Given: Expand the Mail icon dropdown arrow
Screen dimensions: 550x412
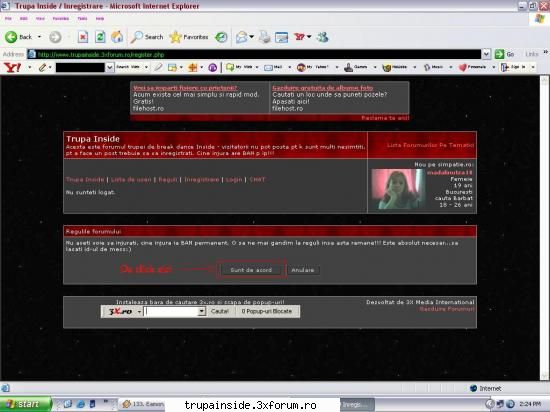Looking at the screenshot, I should coord(251,36).
